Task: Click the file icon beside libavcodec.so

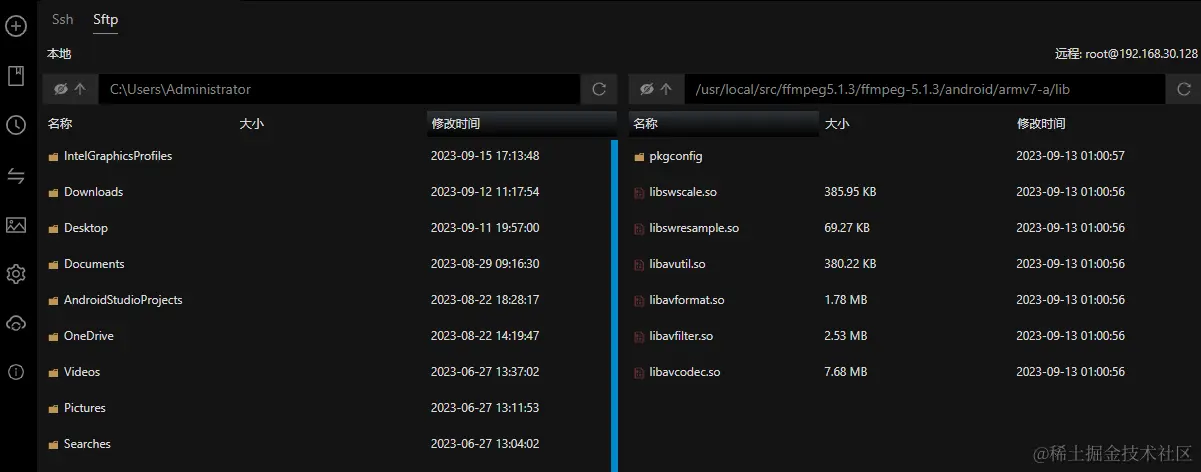Action: tap(640, 373)
